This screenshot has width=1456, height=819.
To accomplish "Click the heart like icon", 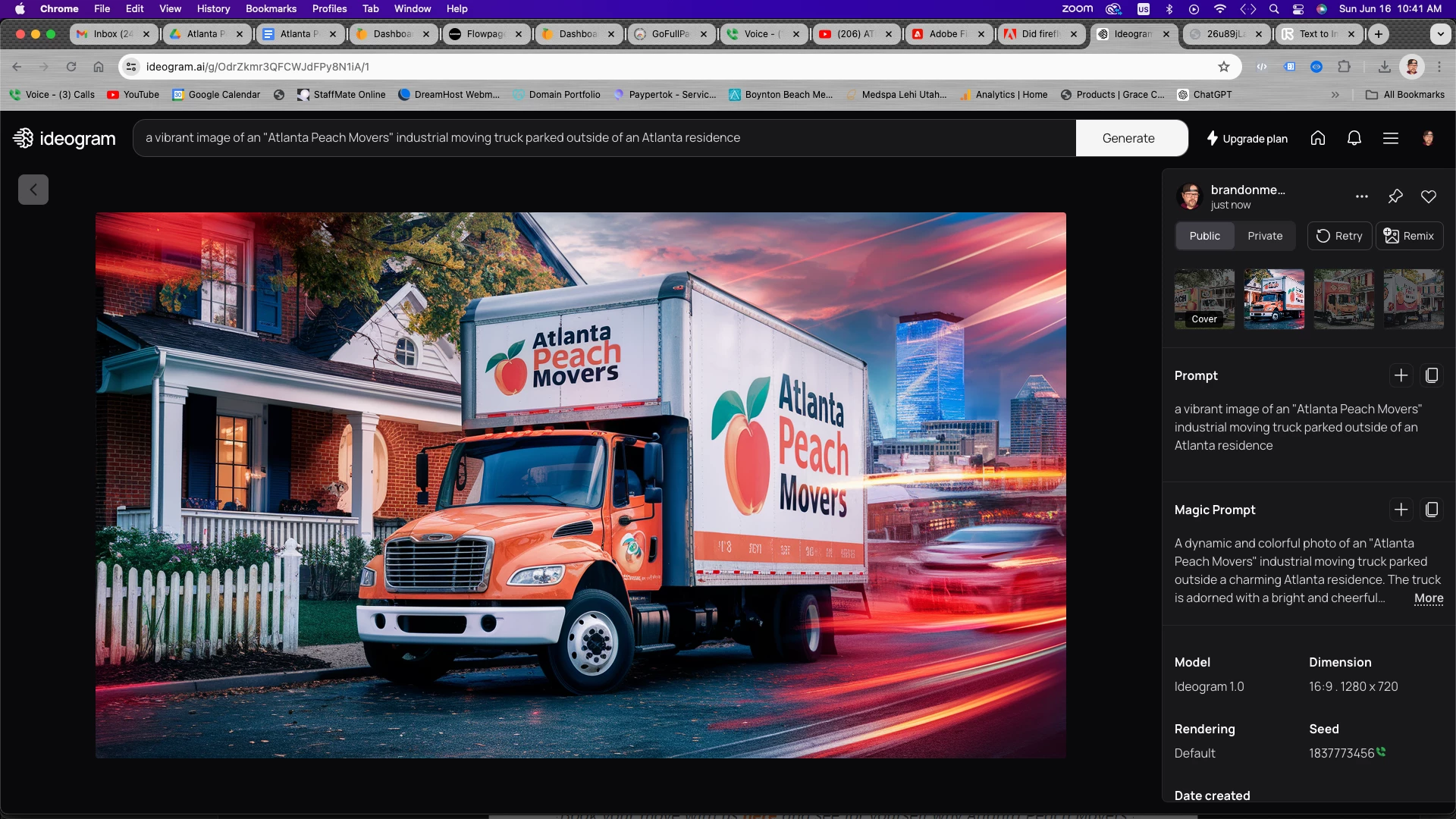I will click(x=1429, y=196).
